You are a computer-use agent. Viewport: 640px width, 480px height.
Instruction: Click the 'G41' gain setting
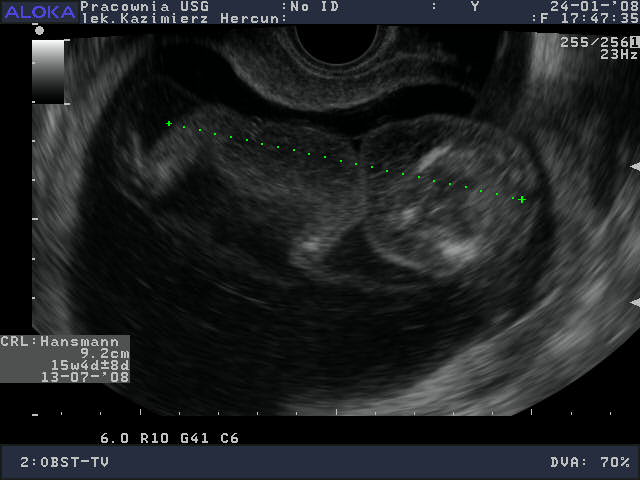(194, 438)
